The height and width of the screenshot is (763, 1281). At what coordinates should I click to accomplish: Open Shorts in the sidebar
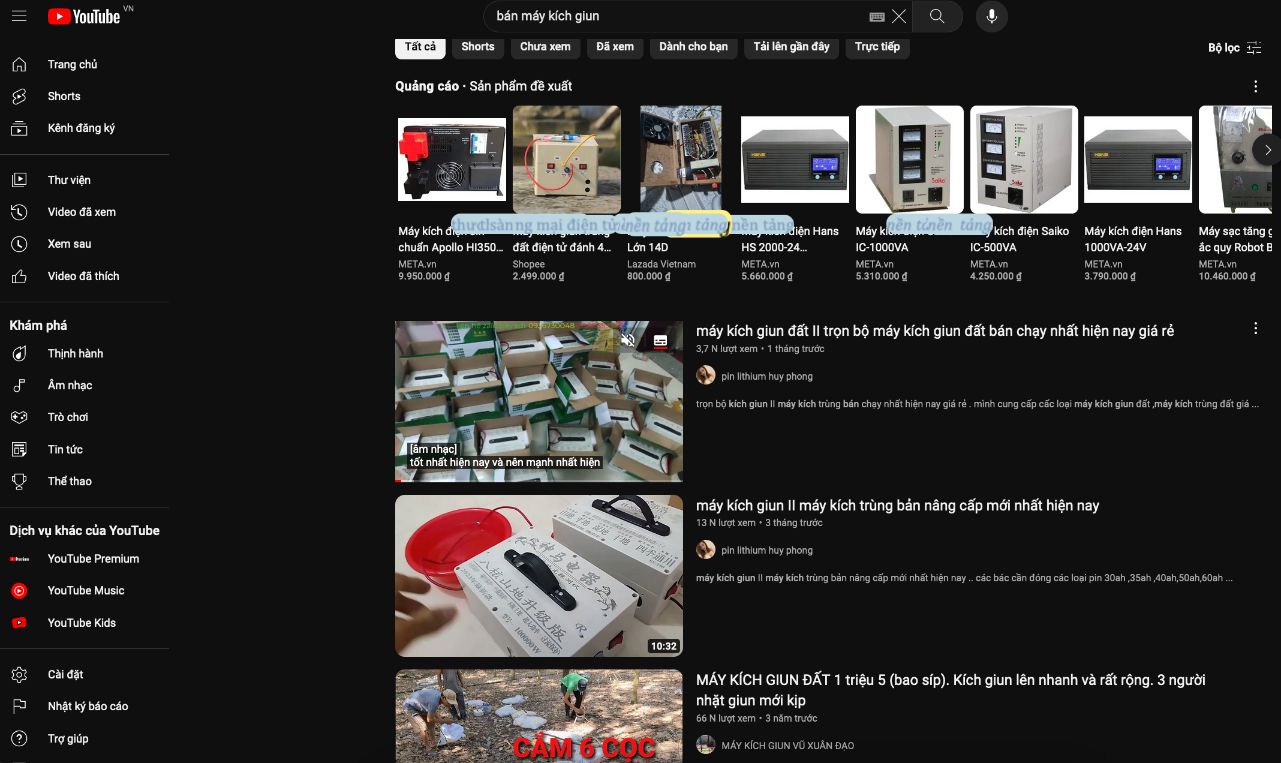point(64,96)
